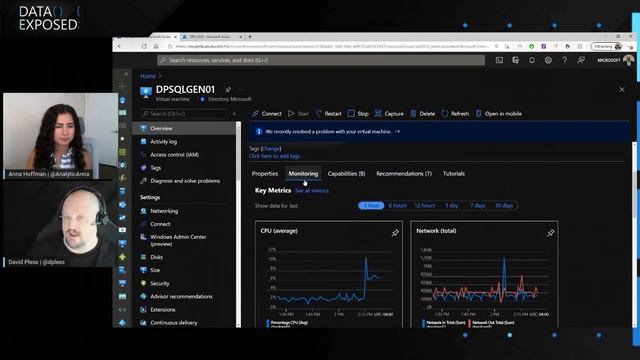Viewport: 640px width, 360px height.
Task: Click See all metrics link
Action: [x=312, y=191]
